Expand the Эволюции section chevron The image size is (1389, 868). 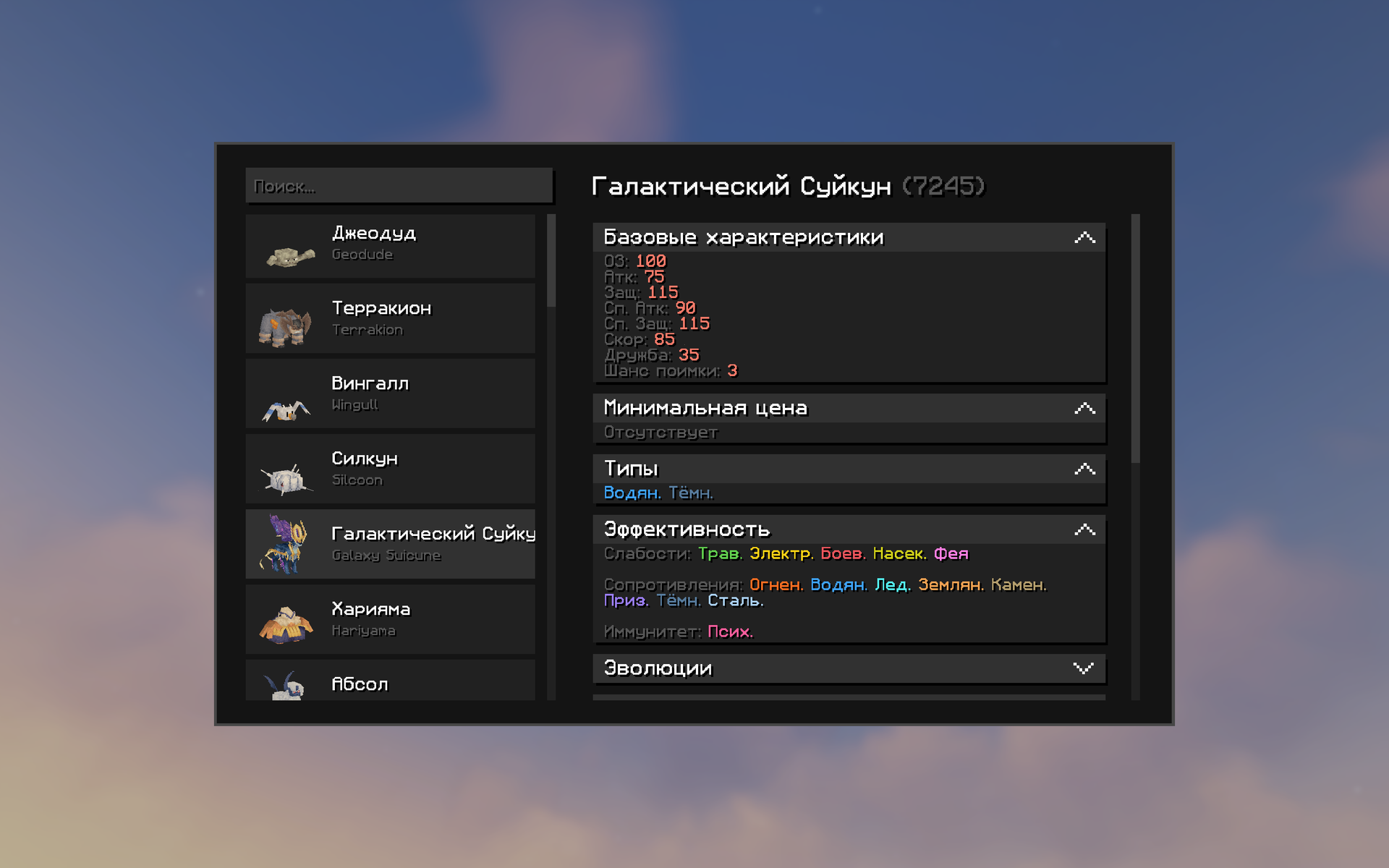click(1084, 668)
